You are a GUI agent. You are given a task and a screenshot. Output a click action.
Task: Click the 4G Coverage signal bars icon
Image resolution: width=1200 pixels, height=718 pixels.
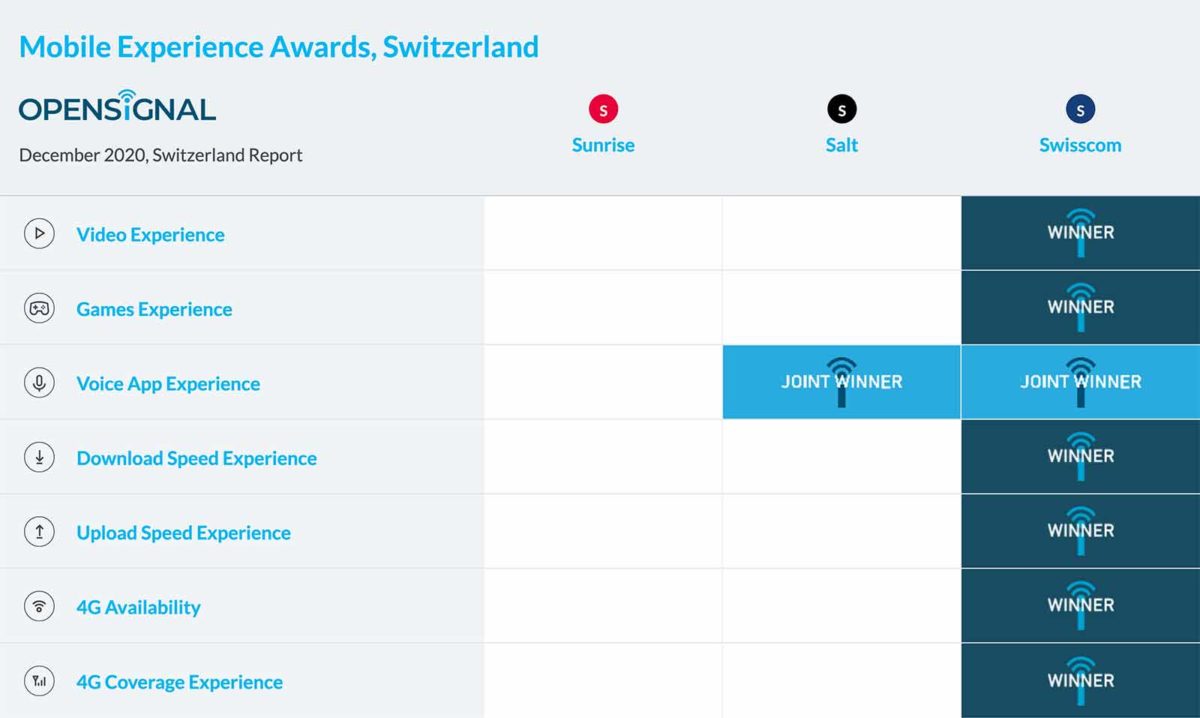click(x=39, y=682)
